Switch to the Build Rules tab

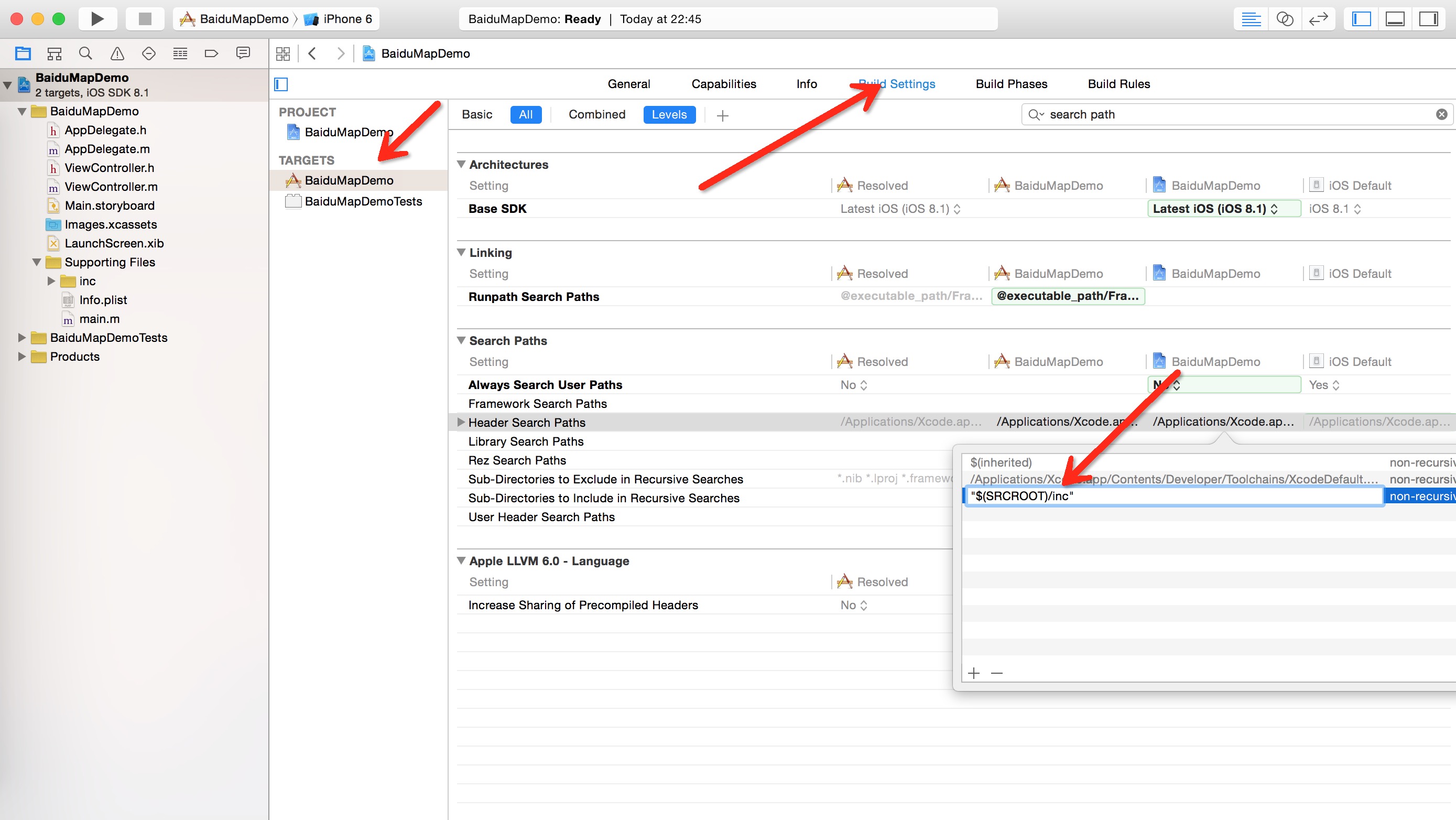(1118, 84)
